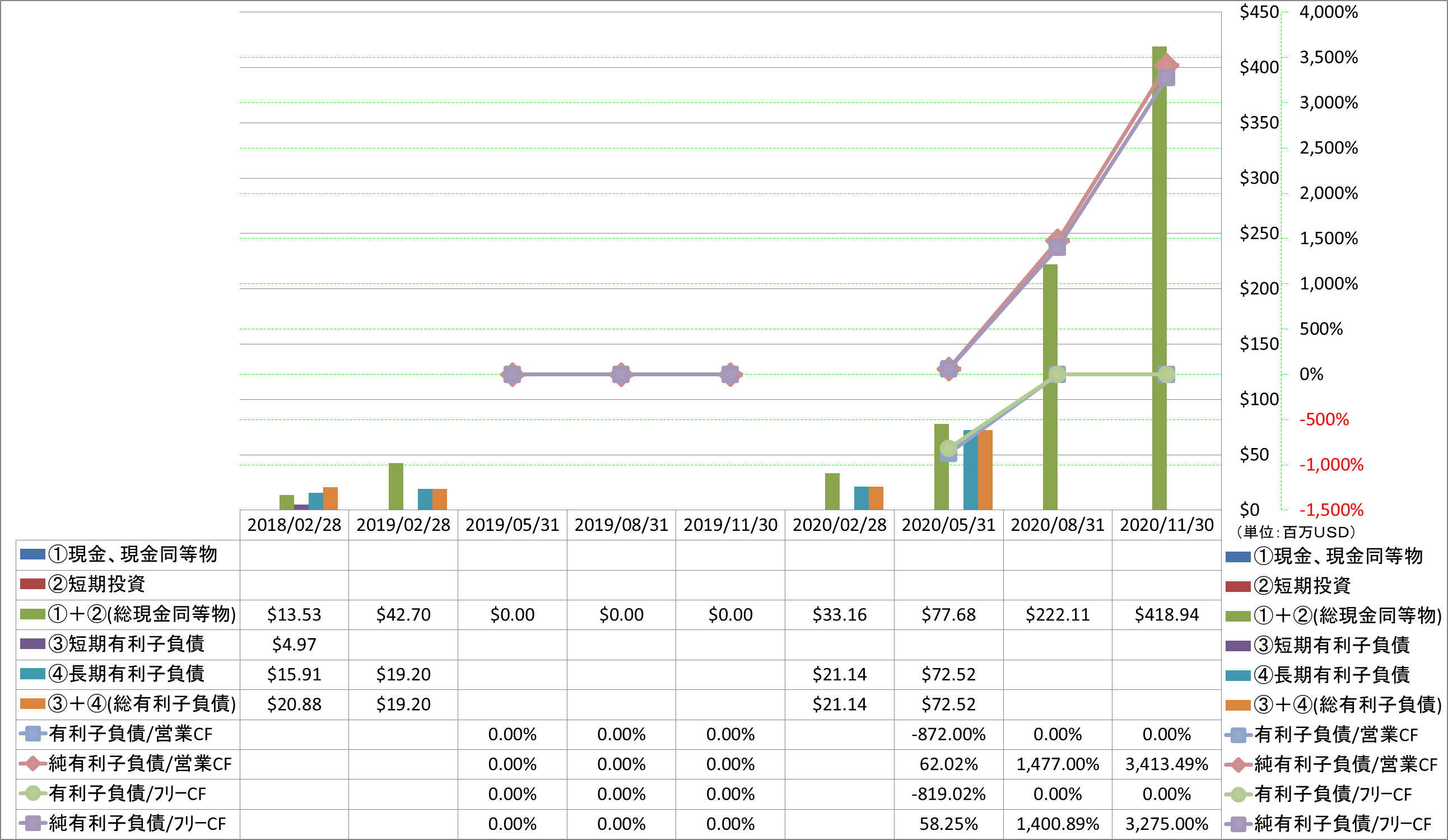Click the 2019/02/28 date column header
Screen dimensions: 1448x840
pyautogui.click(x=403, y=525)
